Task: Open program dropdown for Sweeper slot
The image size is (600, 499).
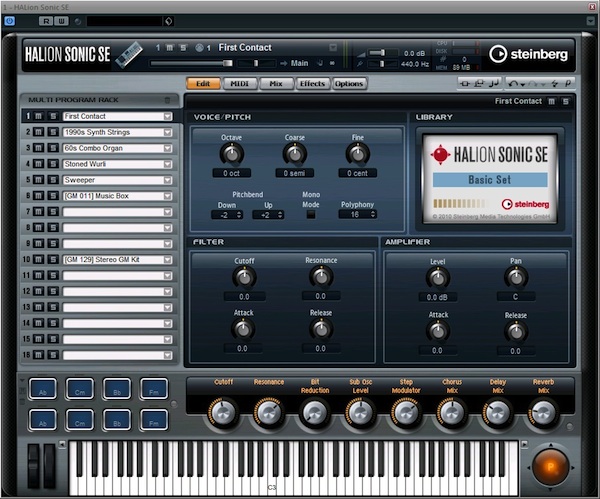Action: [x=168, y=180]
